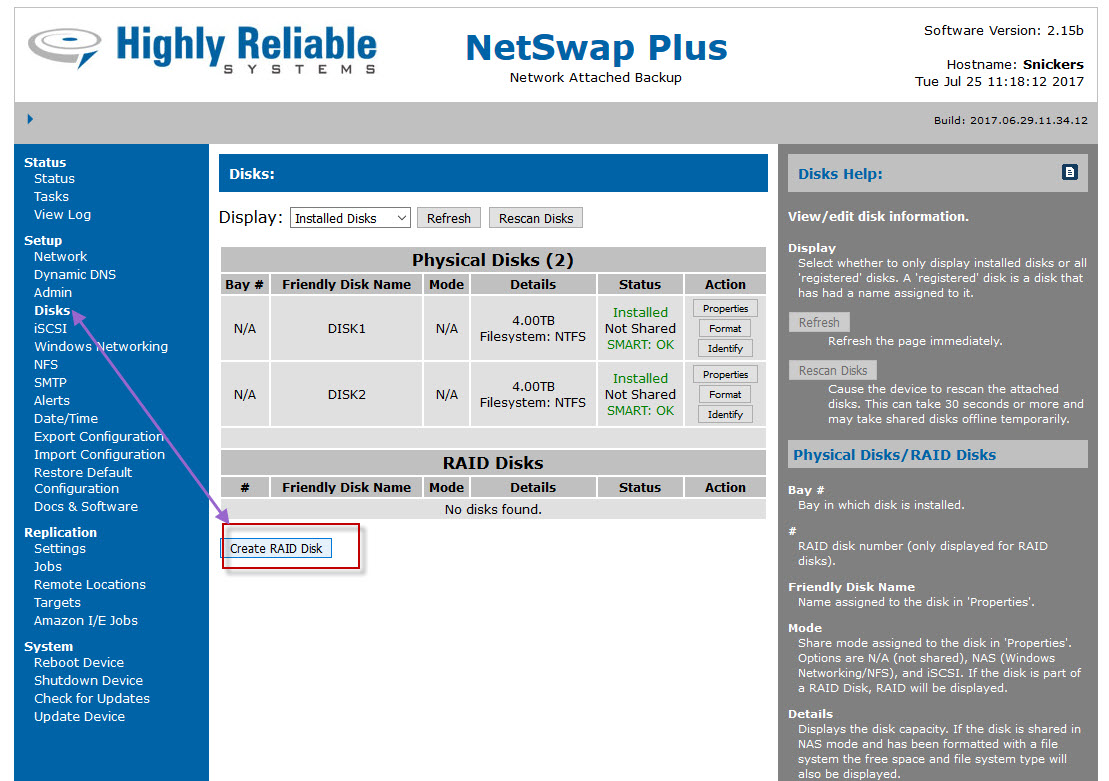The height and width of the screenshot is (781, 1109).
Task: Open Tasks in the sidebar
Action: click(51, 197)
